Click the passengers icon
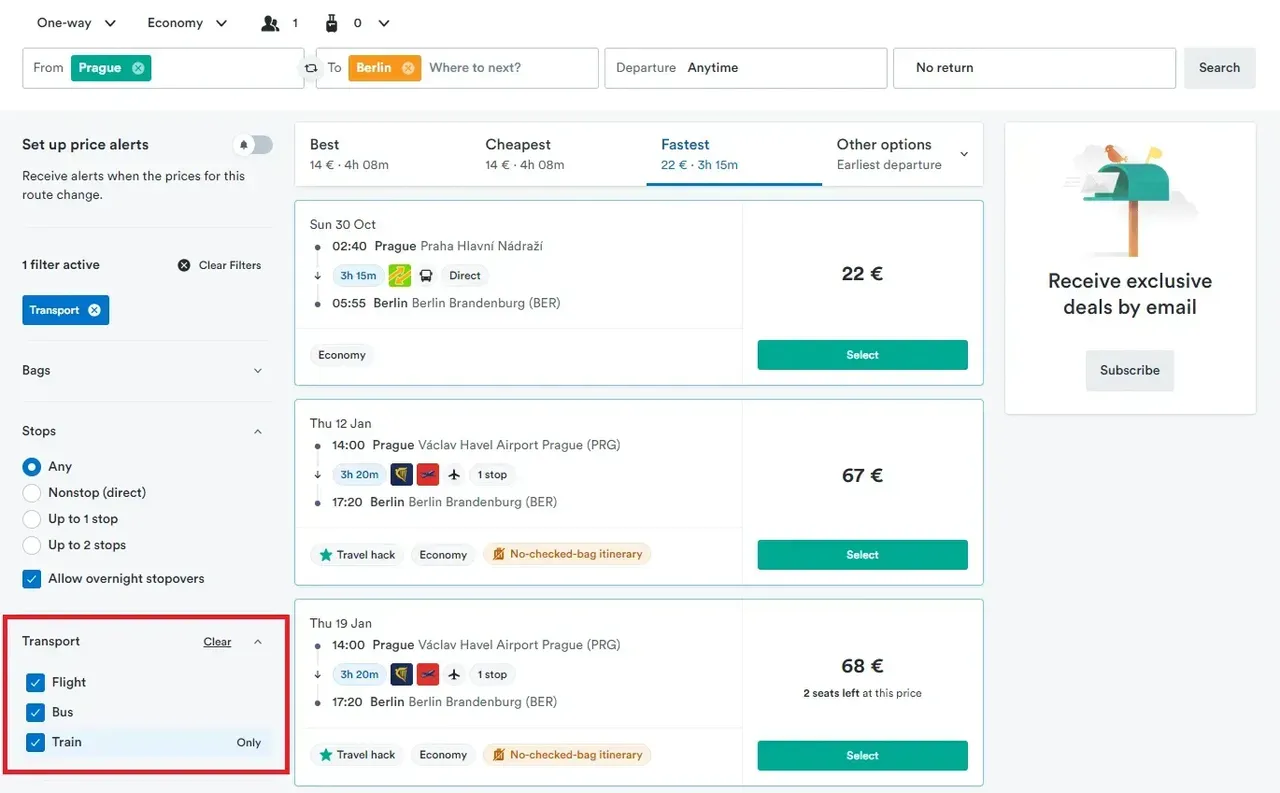This screenshot has height=793, width=1280. (270, 23)
